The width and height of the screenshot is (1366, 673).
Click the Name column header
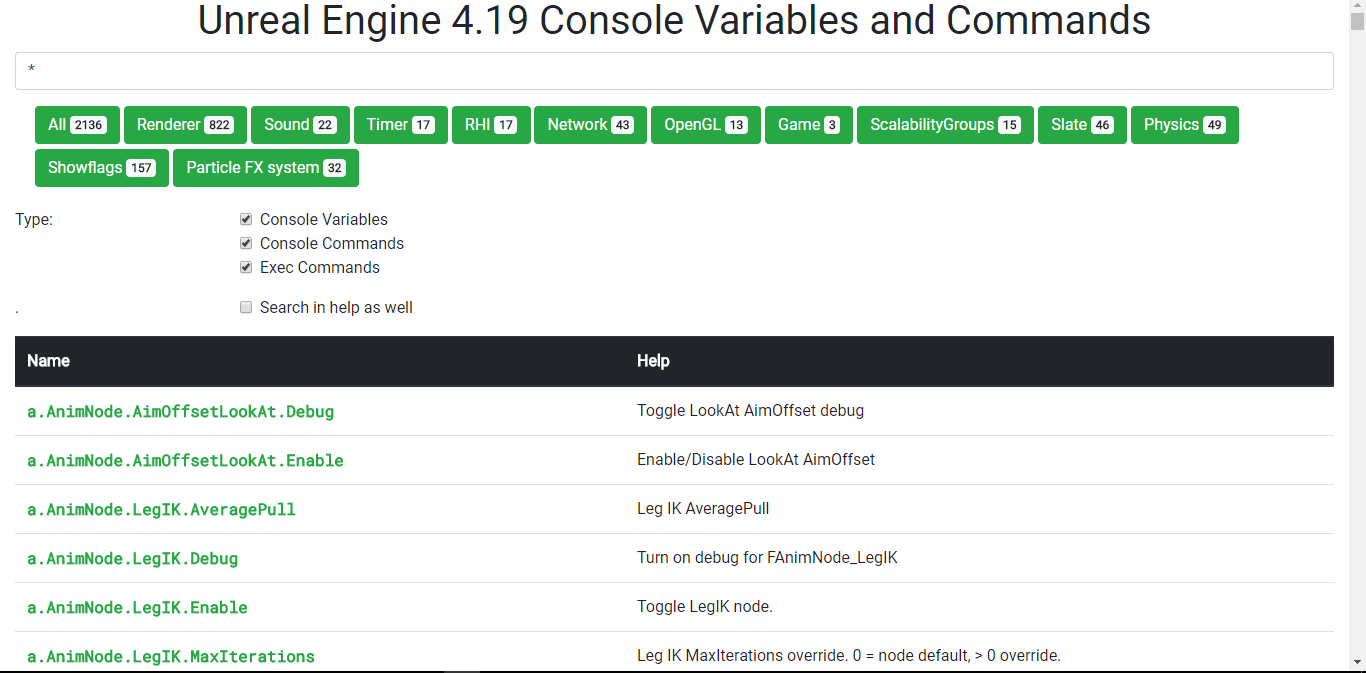[x=48, y=361]
